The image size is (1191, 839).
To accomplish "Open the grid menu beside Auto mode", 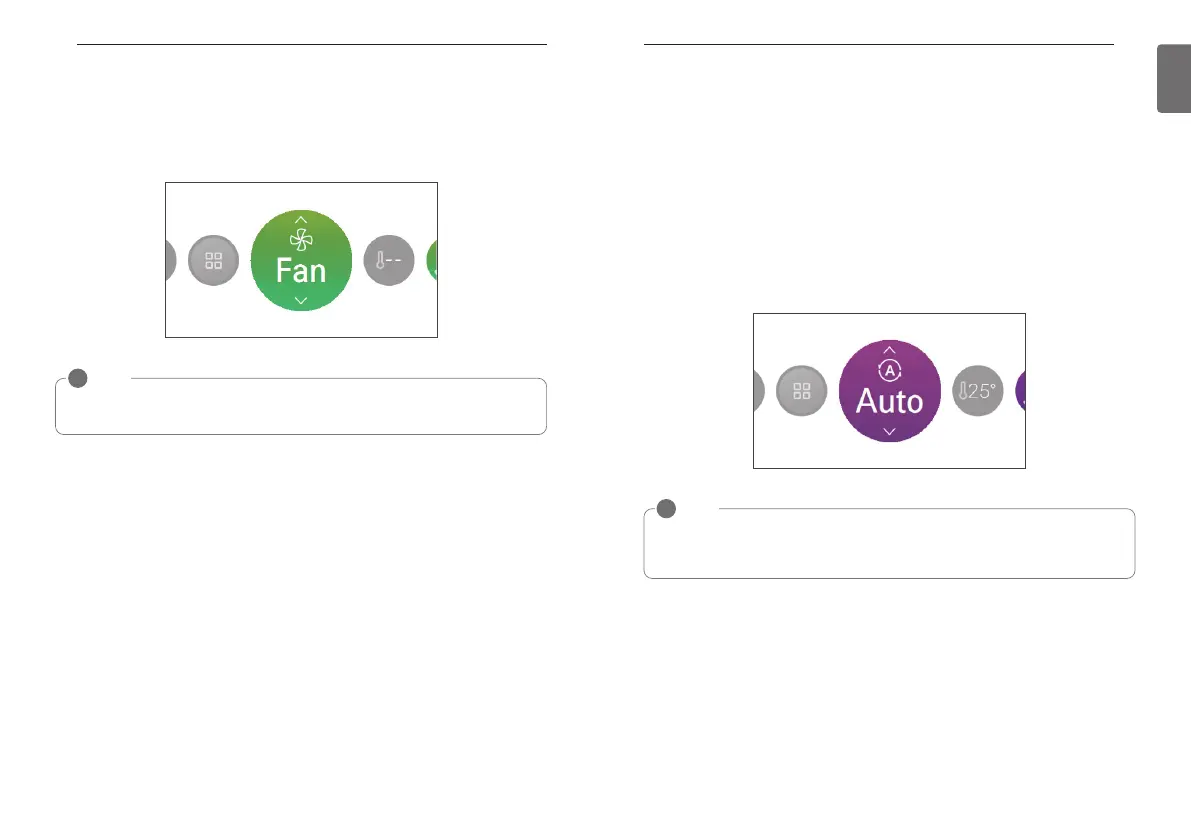I will click(801, 391).
